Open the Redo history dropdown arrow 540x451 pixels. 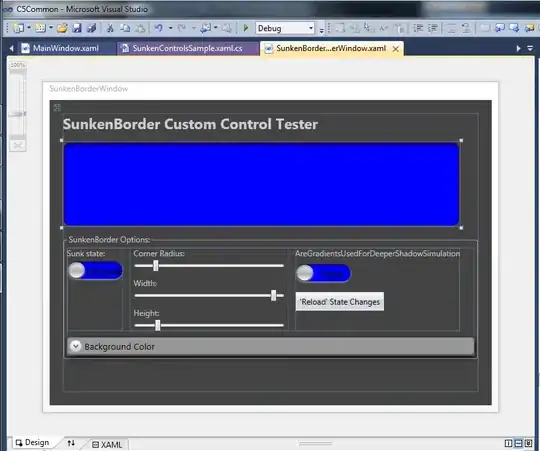(194, 28)
